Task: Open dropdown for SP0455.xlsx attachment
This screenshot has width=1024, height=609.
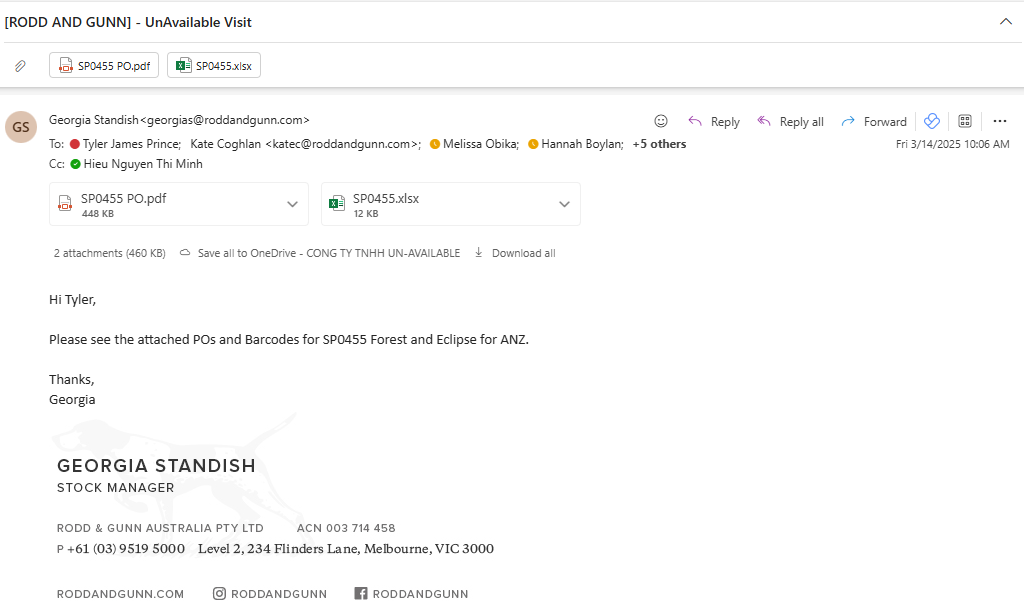Action: (564, 204)
